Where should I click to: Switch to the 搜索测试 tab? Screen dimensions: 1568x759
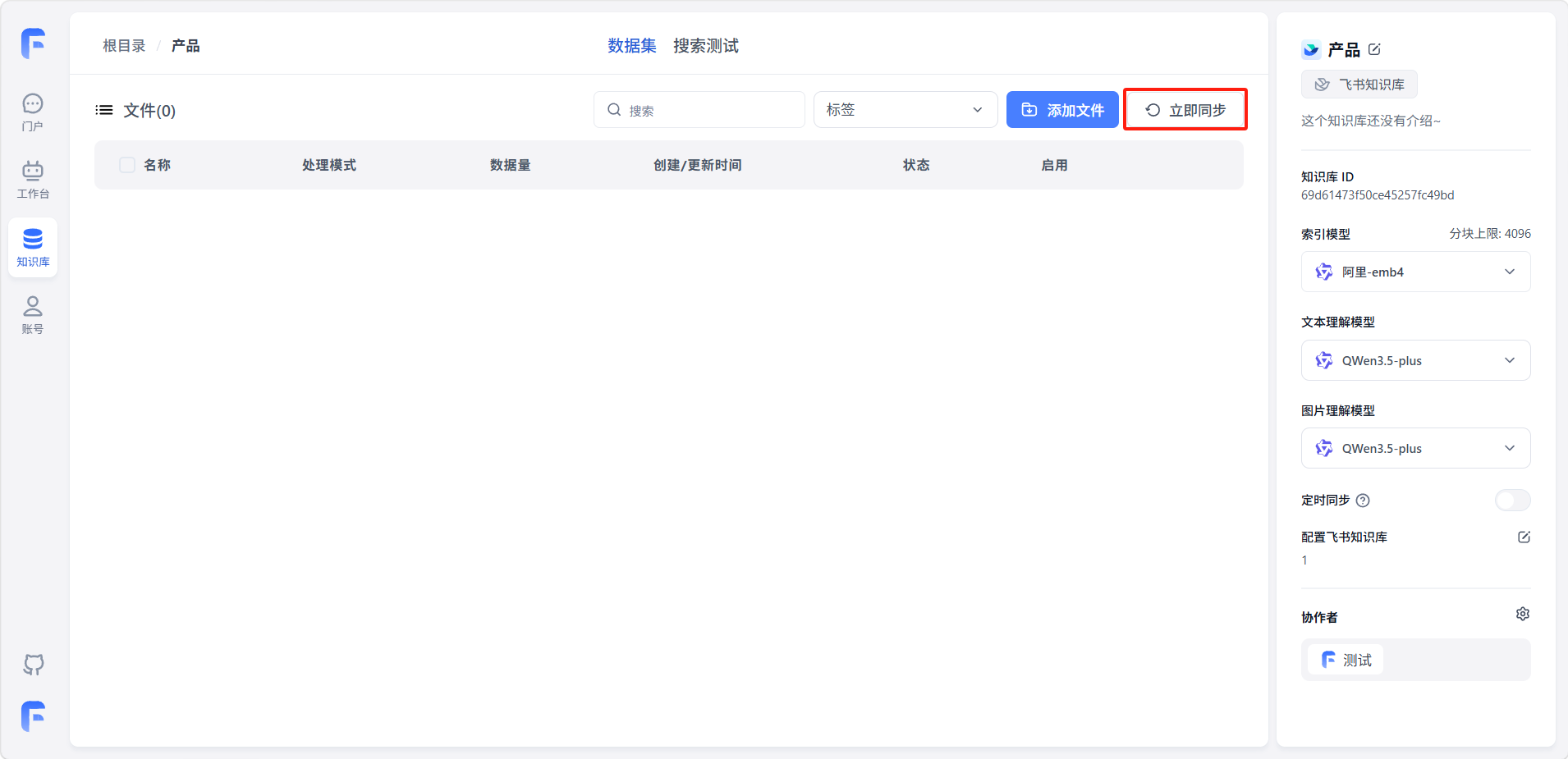(705, 46)
